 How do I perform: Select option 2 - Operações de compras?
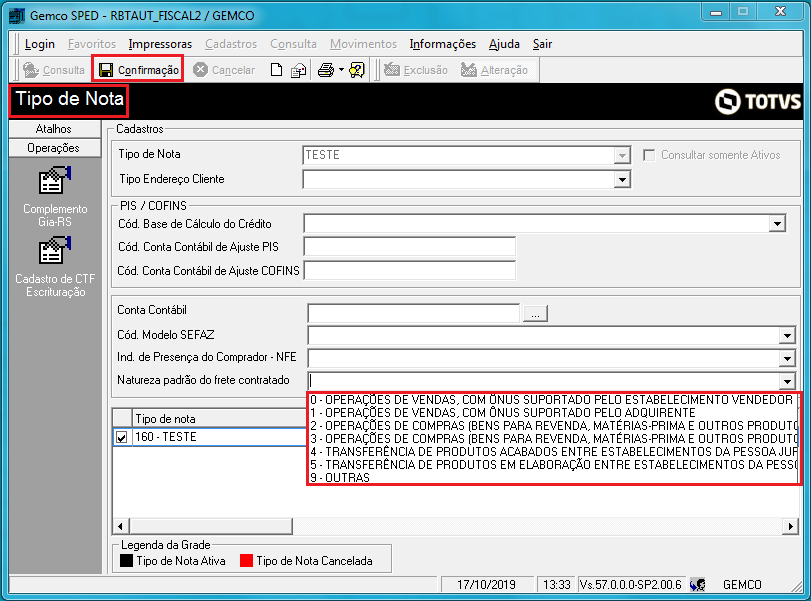coord(553,426)
